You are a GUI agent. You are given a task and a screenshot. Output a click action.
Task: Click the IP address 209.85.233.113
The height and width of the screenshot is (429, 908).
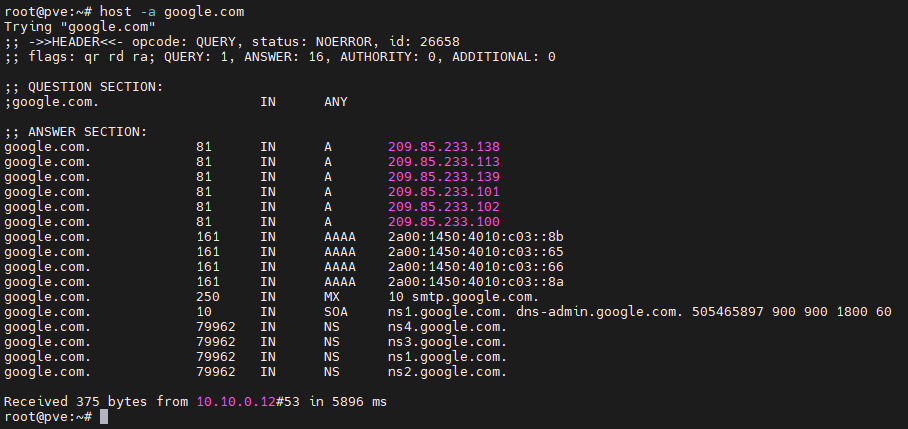pos(444,162)
